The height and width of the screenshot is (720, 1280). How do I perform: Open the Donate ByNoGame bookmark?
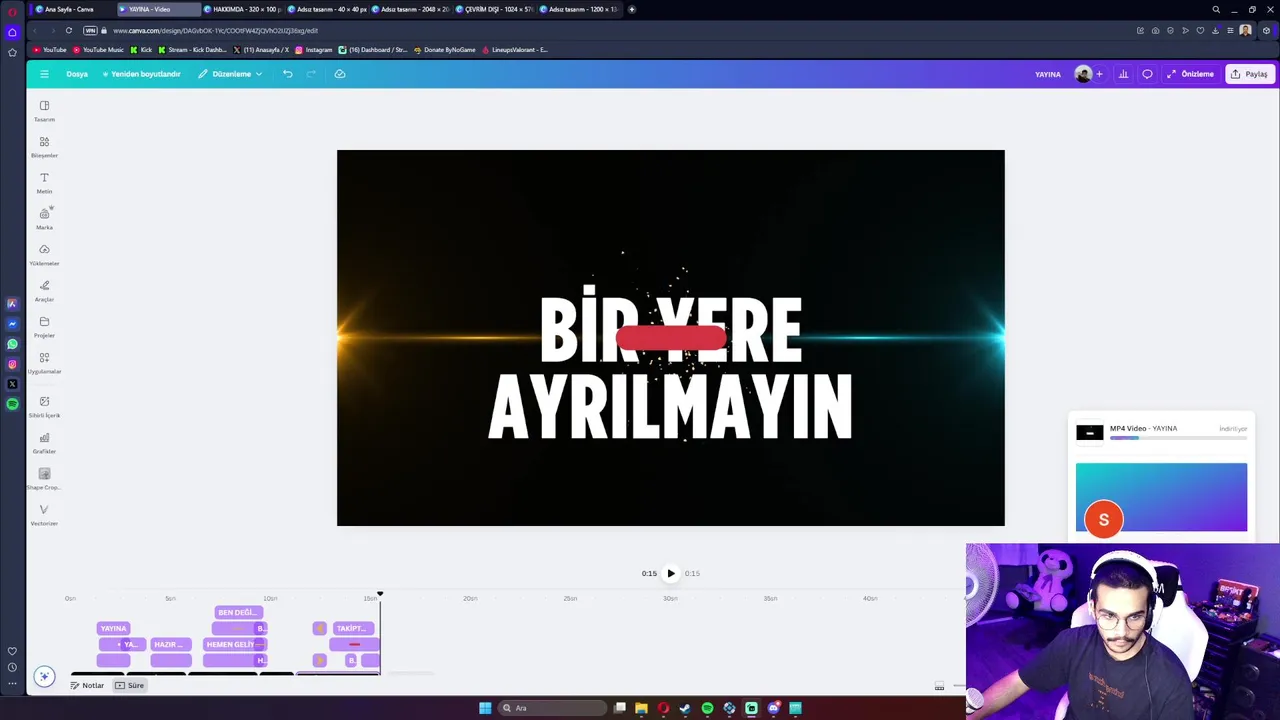click(444, 50)
